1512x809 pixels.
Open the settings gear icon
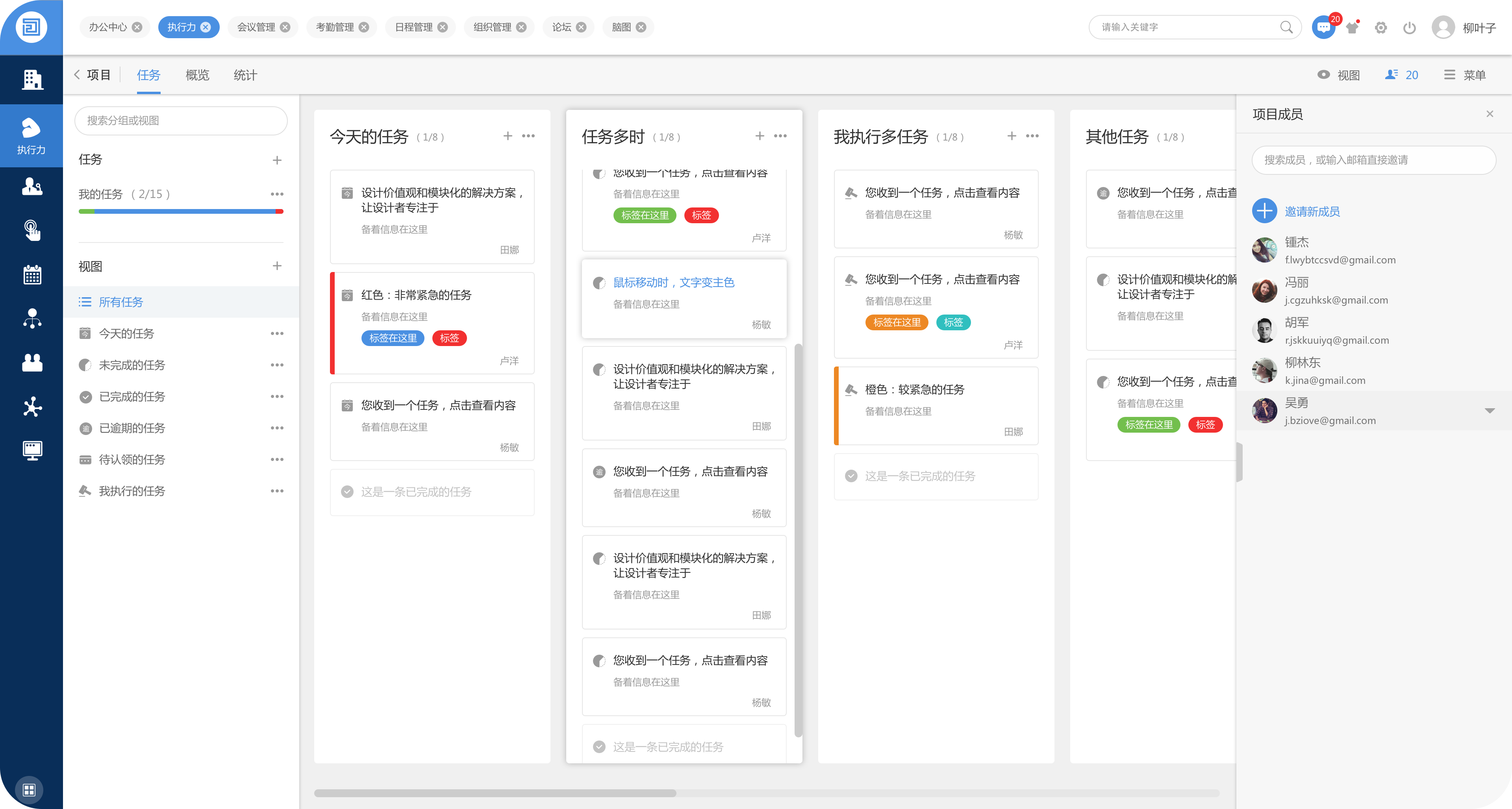1380,28
